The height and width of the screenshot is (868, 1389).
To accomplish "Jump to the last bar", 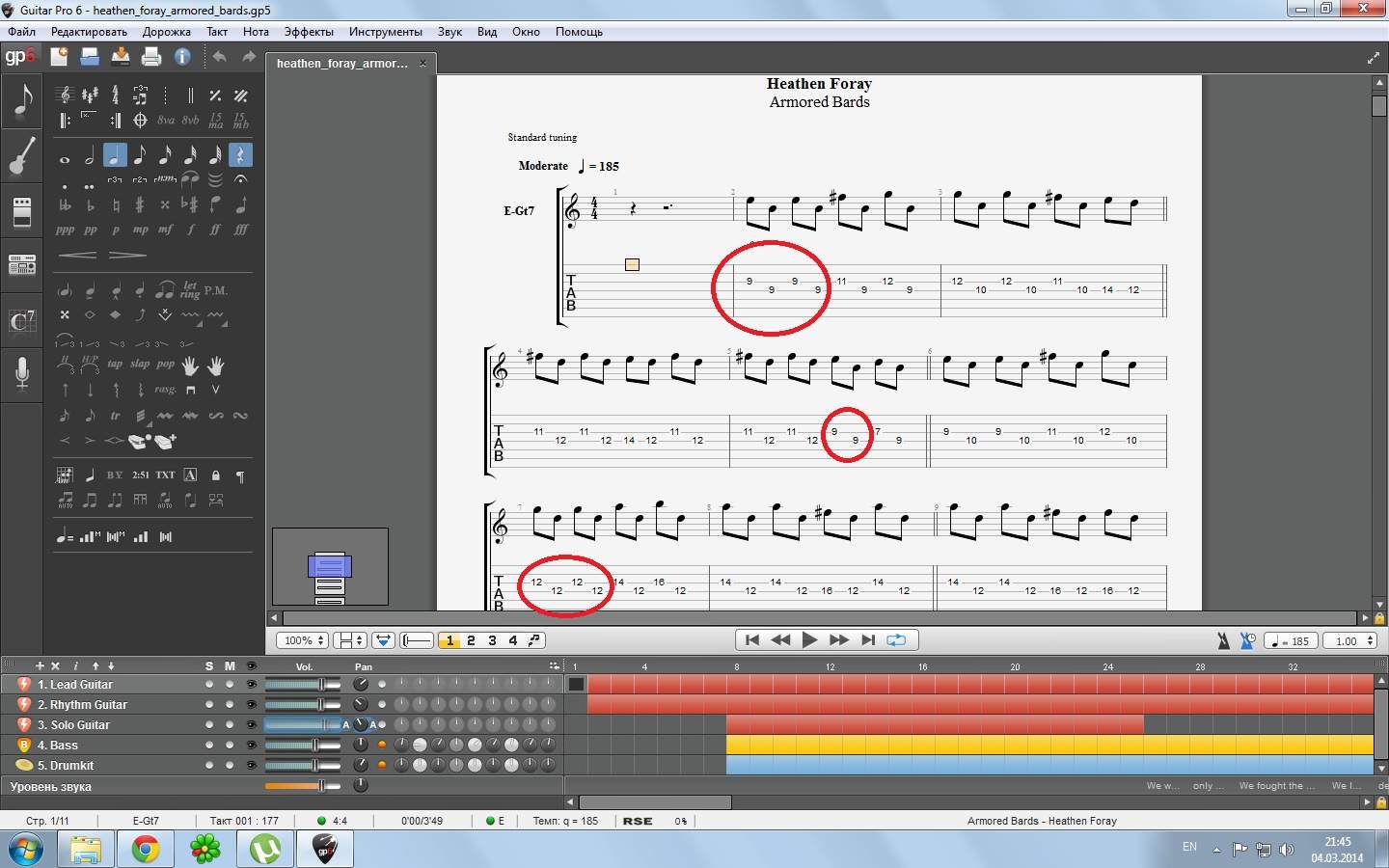I will click(868, 639).
